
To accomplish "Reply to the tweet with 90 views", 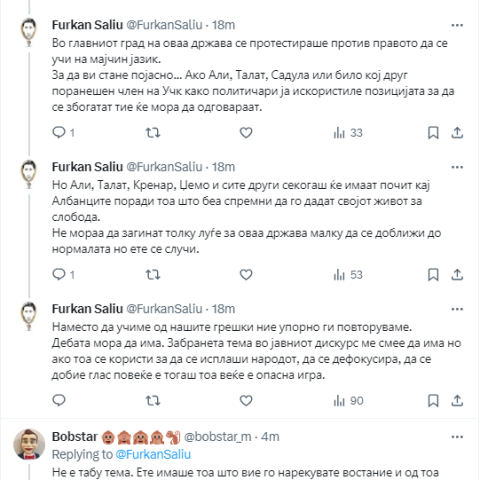I will (x=59, y=400).
